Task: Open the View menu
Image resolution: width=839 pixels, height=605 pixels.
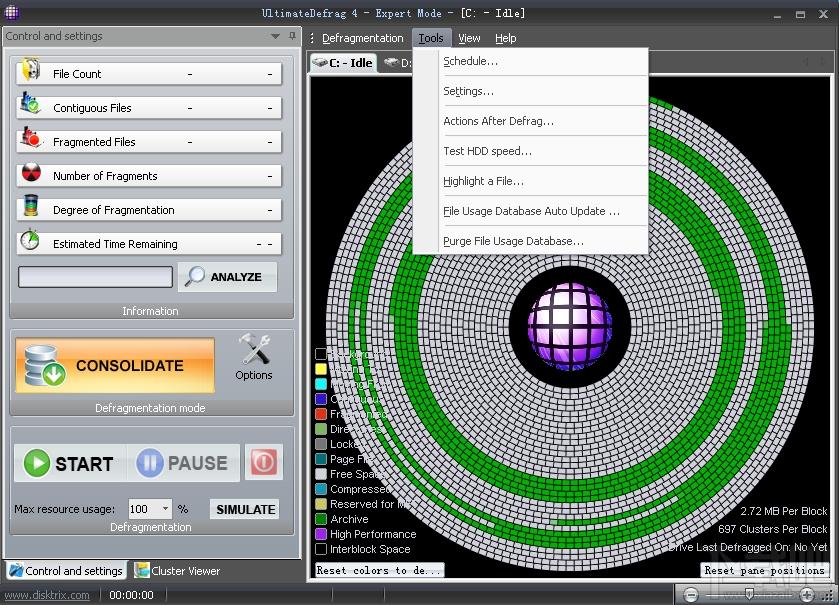Action: point(469,38)
